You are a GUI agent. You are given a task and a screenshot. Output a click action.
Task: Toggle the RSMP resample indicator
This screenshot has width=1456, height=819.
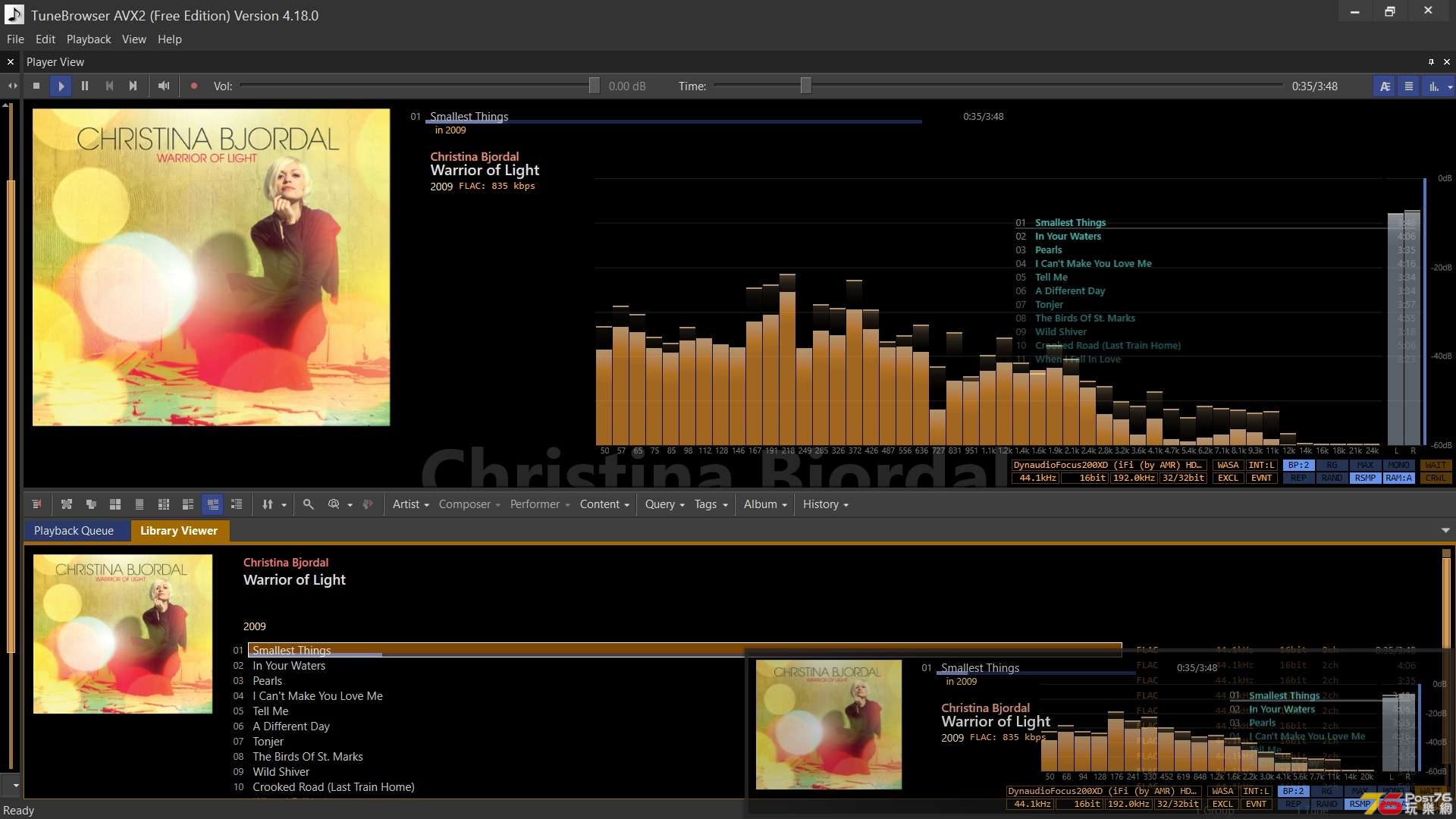[x=1365, y=479]
